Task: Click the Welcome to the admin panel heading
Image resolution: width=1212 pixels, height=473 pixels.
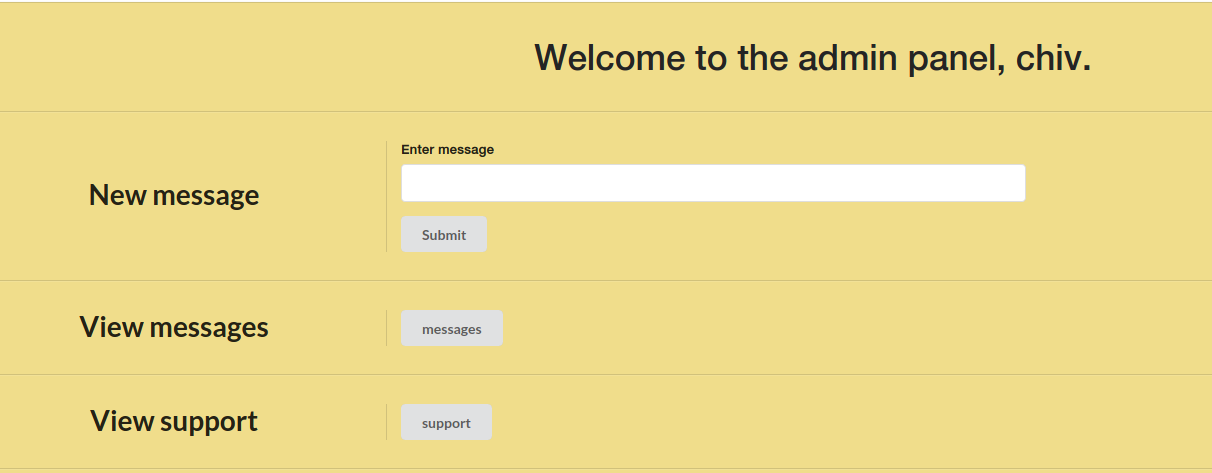Action: 812,58
